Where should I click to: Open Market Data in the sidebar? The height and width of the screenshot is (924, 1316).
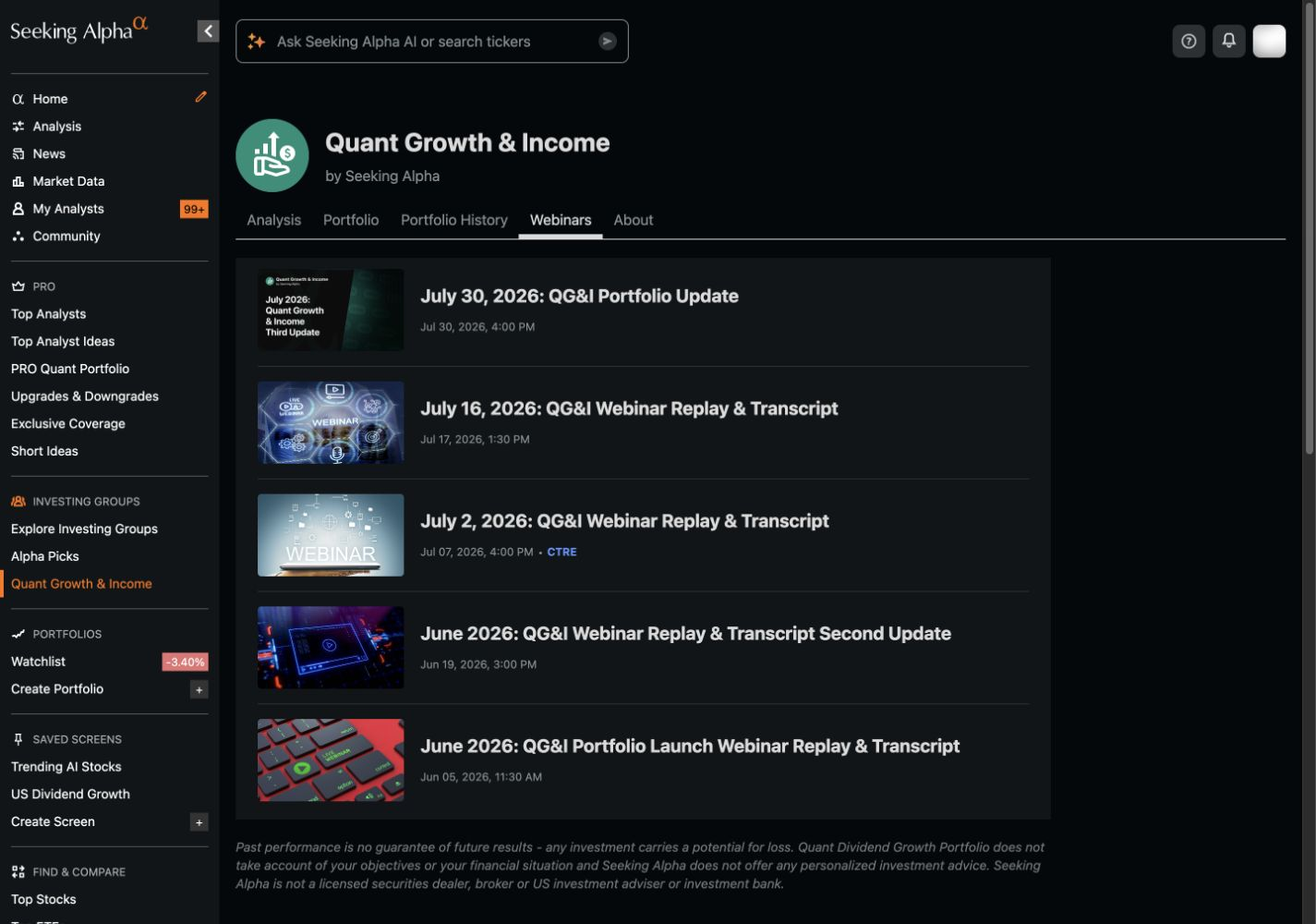click(68, 182)
